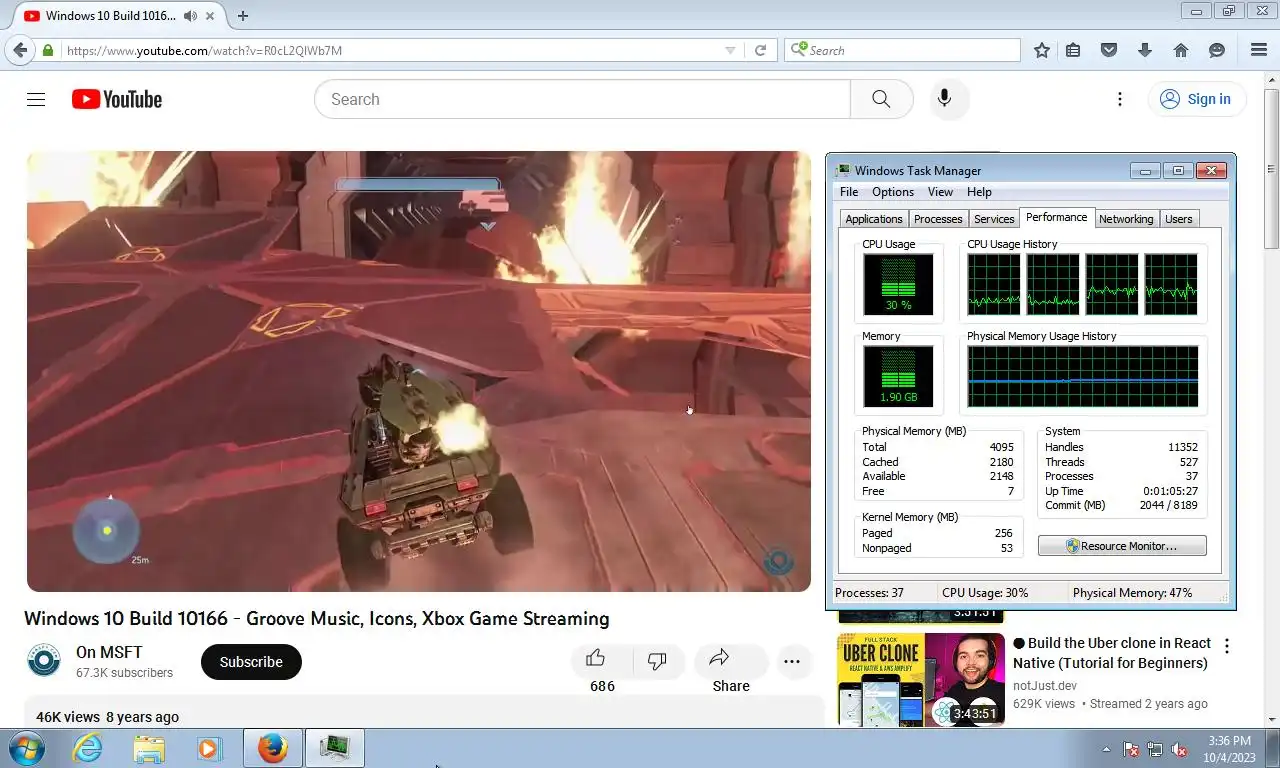The height and width of the screenshot is (768, 1280).
Task: Click the Sign in button
Action: coord(1196,99)
